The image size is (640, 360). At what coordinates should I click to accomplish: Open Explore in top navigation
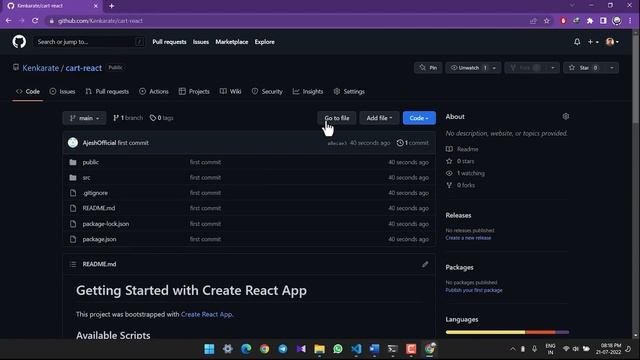[x=264, y=42]
